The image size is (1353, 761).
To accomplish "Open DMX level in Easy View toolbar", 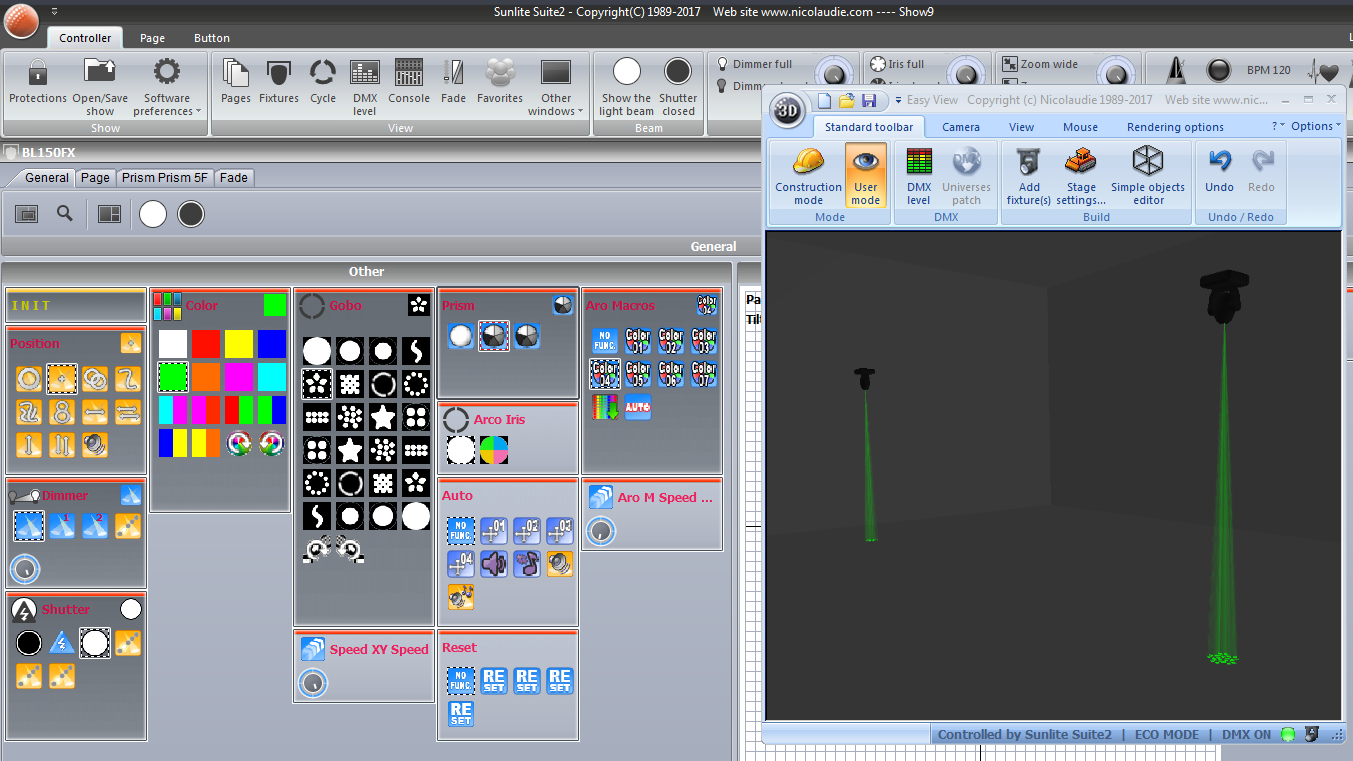I will 918,175.
